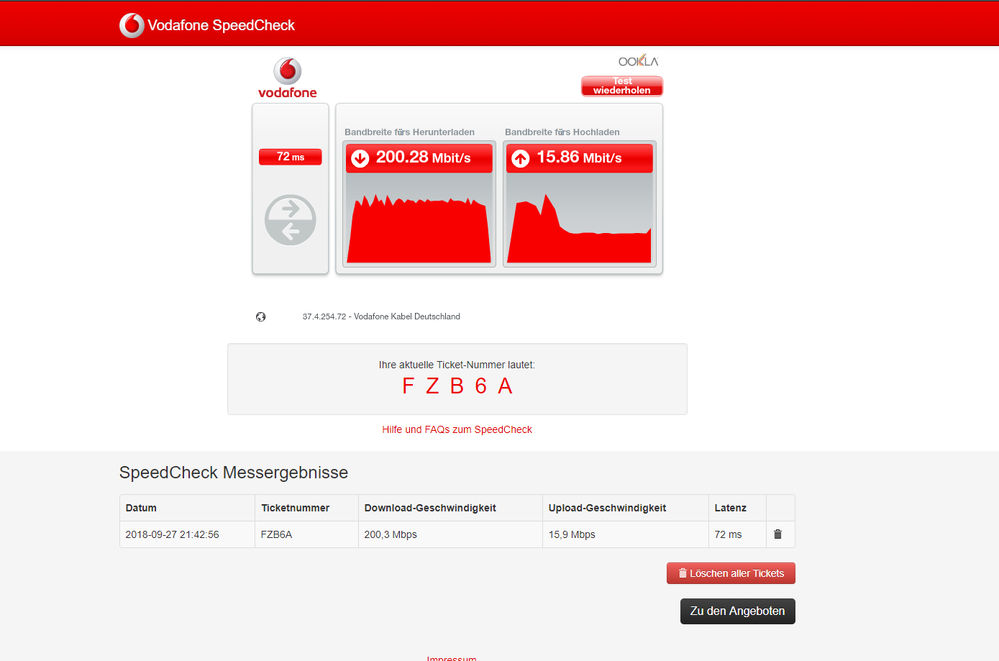Click the Vodafone logo in red header
The width and height of the screenshot is (999, 661).
pos(132,25)
